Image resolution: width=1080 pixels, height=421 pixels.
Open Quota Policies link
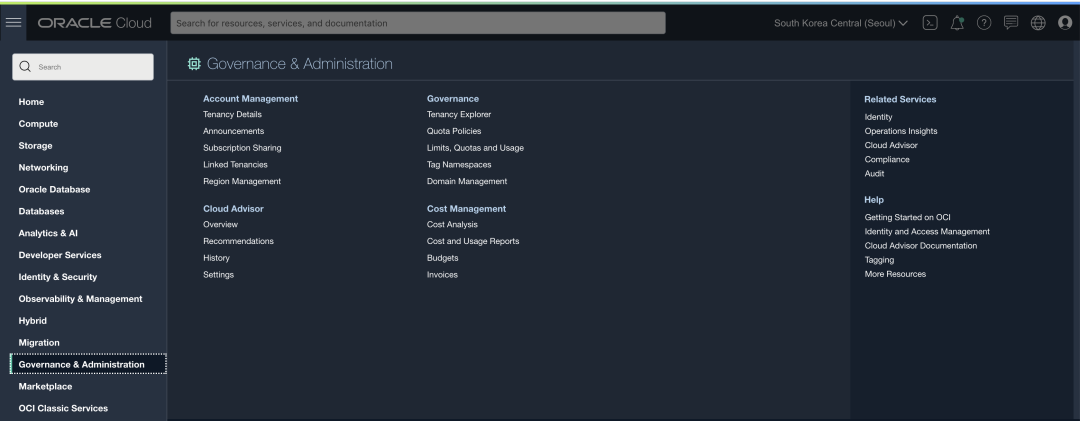[x=454, y=131]
